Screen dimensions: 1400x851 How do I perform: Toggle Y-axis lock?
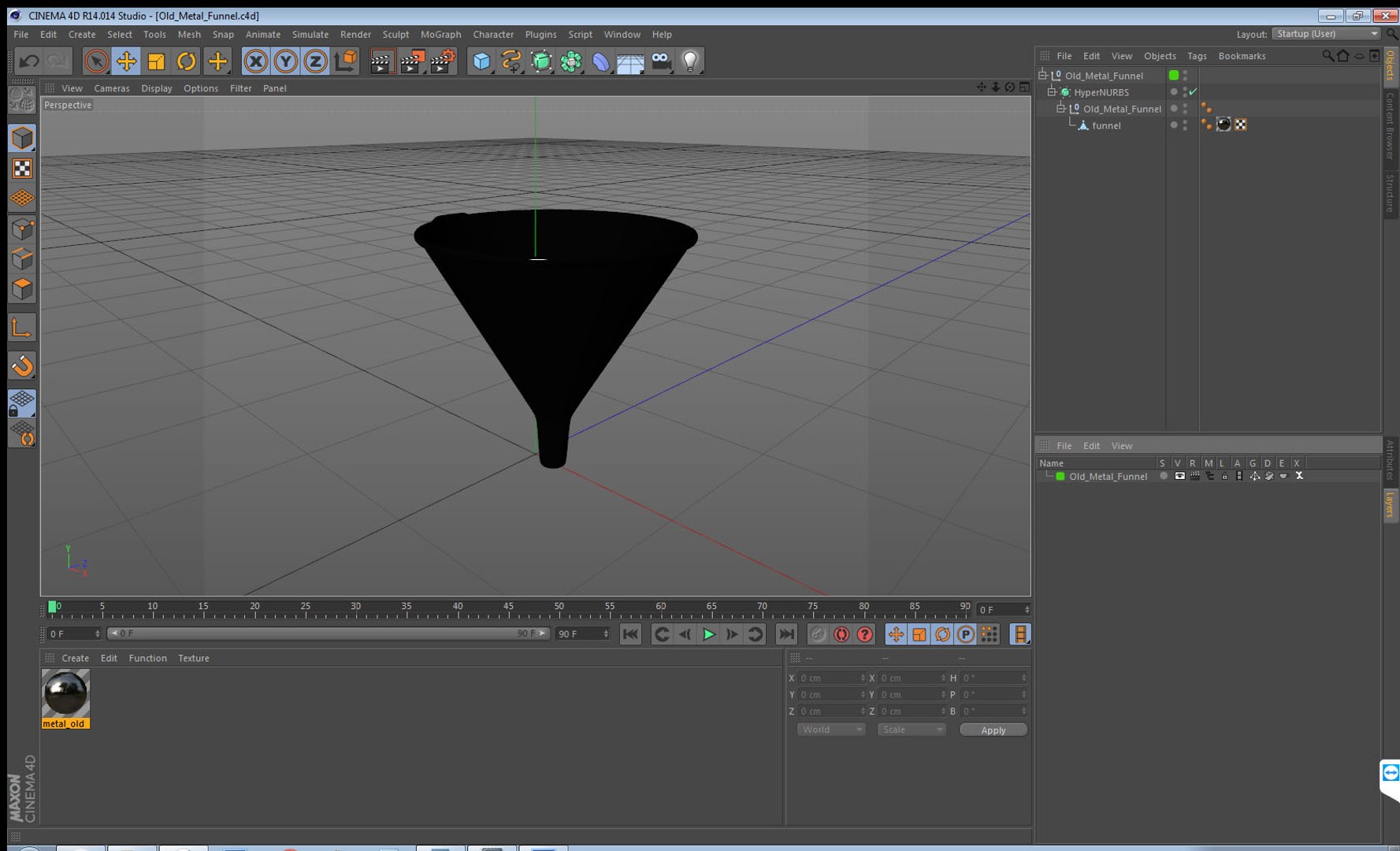(285, 61)
